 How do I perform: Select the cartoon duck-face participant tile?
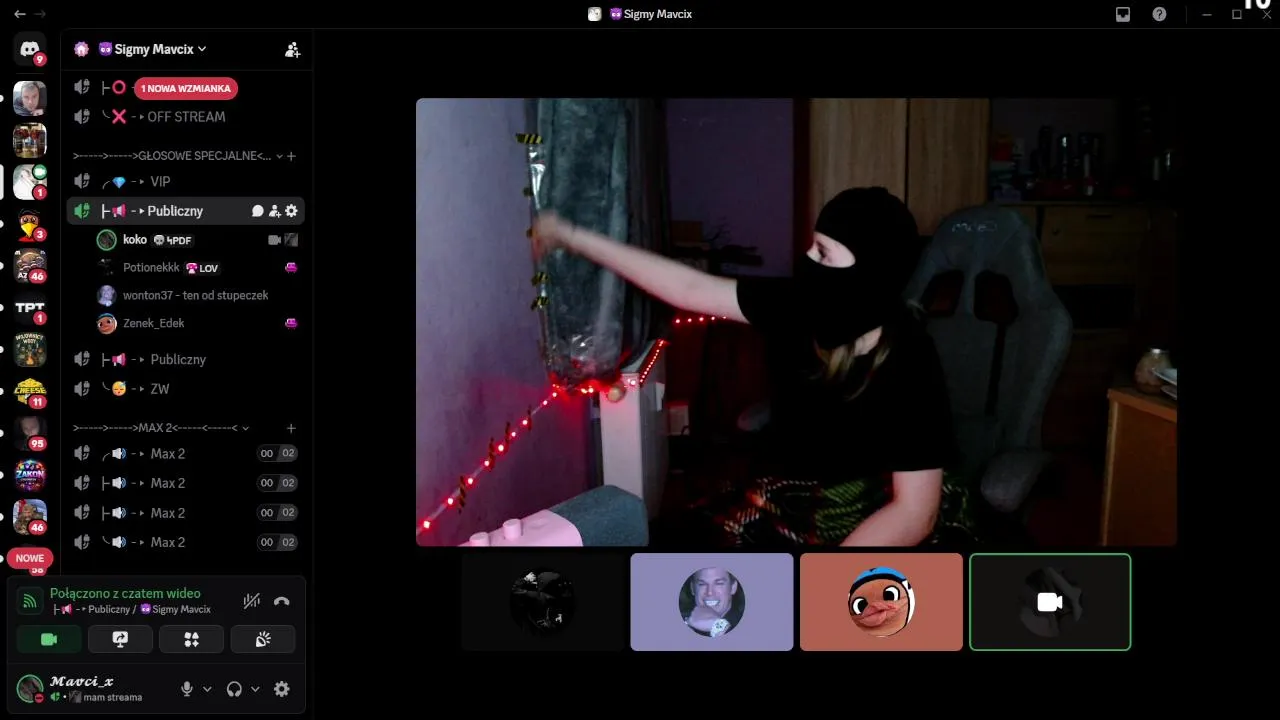click(x=881, y=602)
